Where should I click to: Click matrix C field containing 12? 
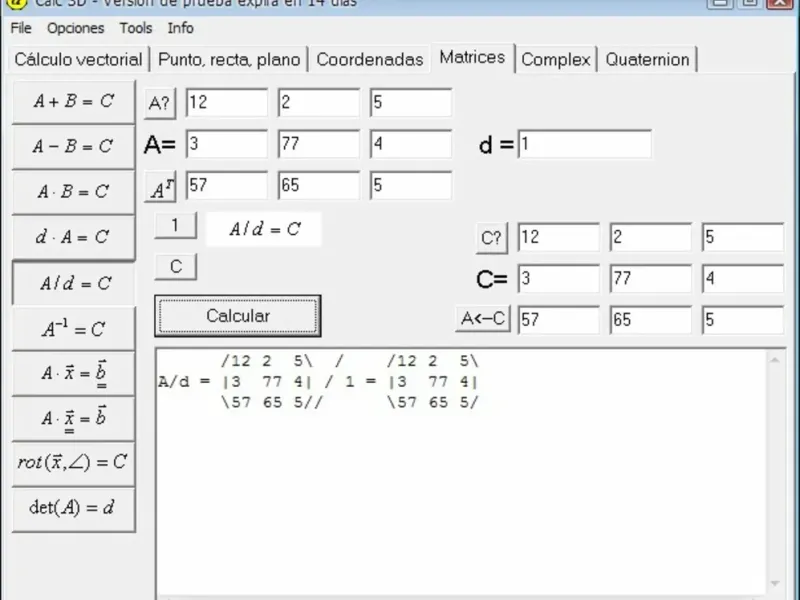coord(559,237)
